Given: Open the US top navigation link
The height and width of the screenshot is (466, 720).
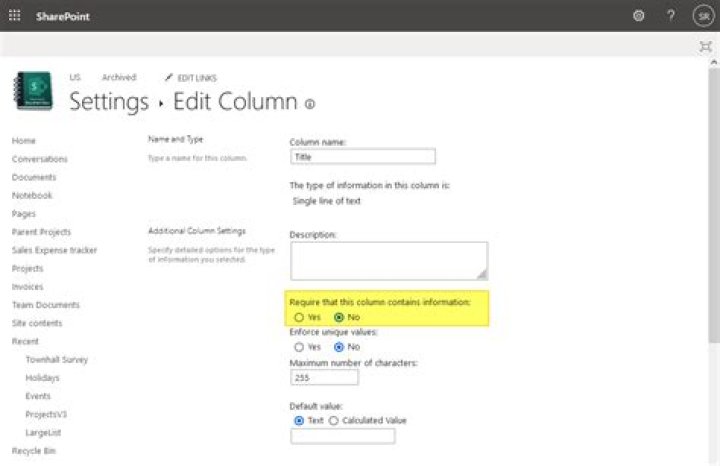Looking at the screenshot, I should [75, 77].
